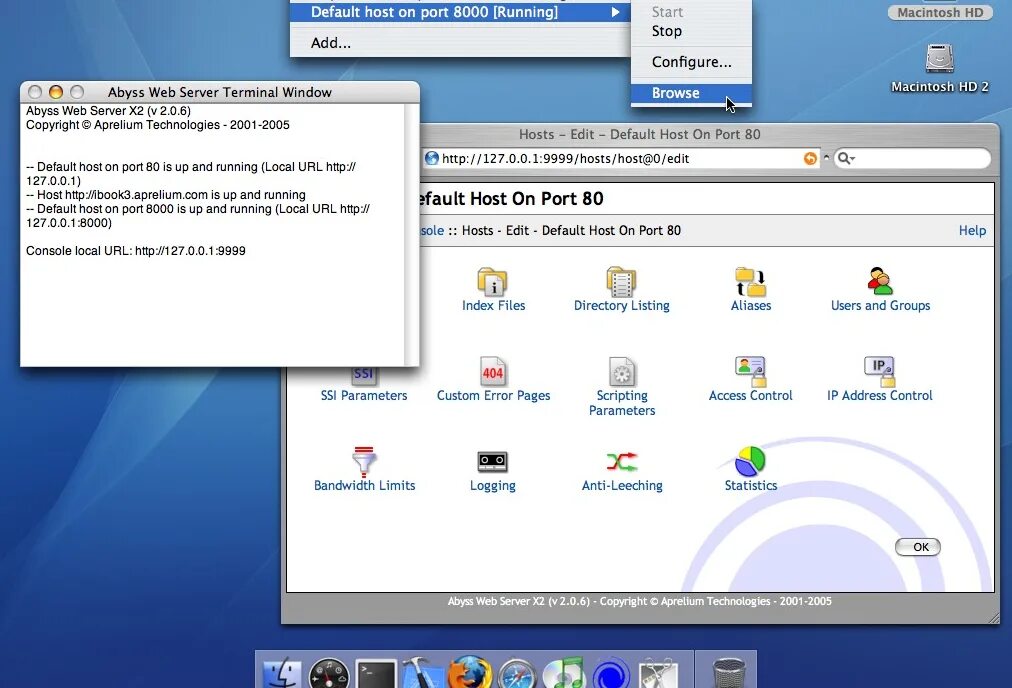Follow the Logging link text
This screenshot has width=1012, height=688.
pyautogui.click(x=492, y=485)
